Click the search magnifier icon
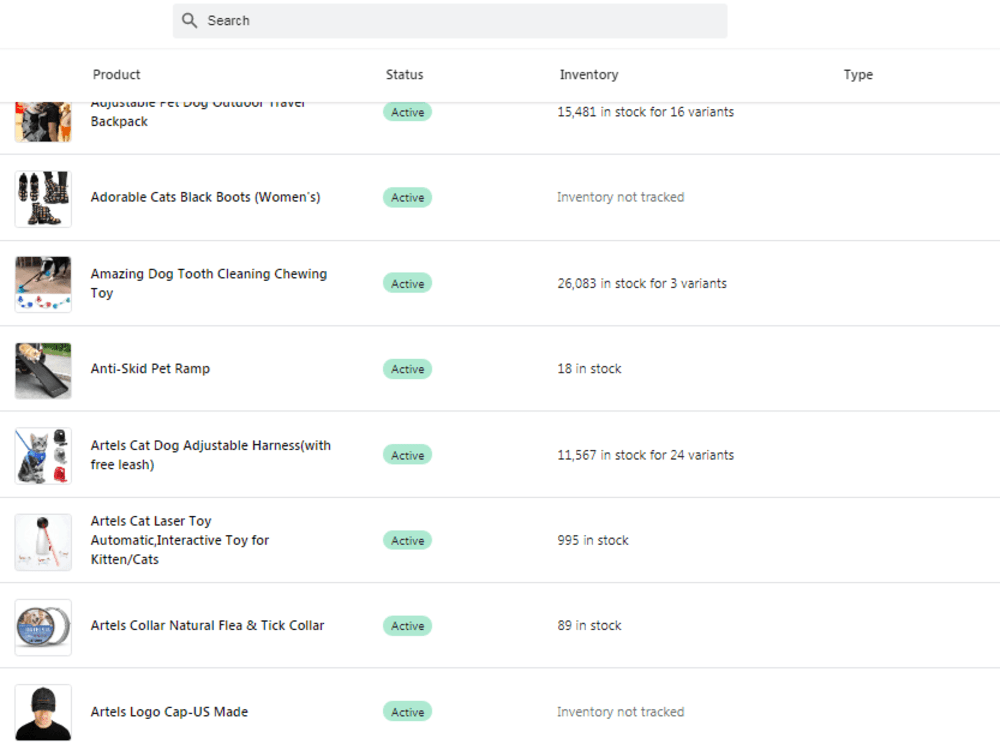The image size is (1000, 750). point(189,20)
